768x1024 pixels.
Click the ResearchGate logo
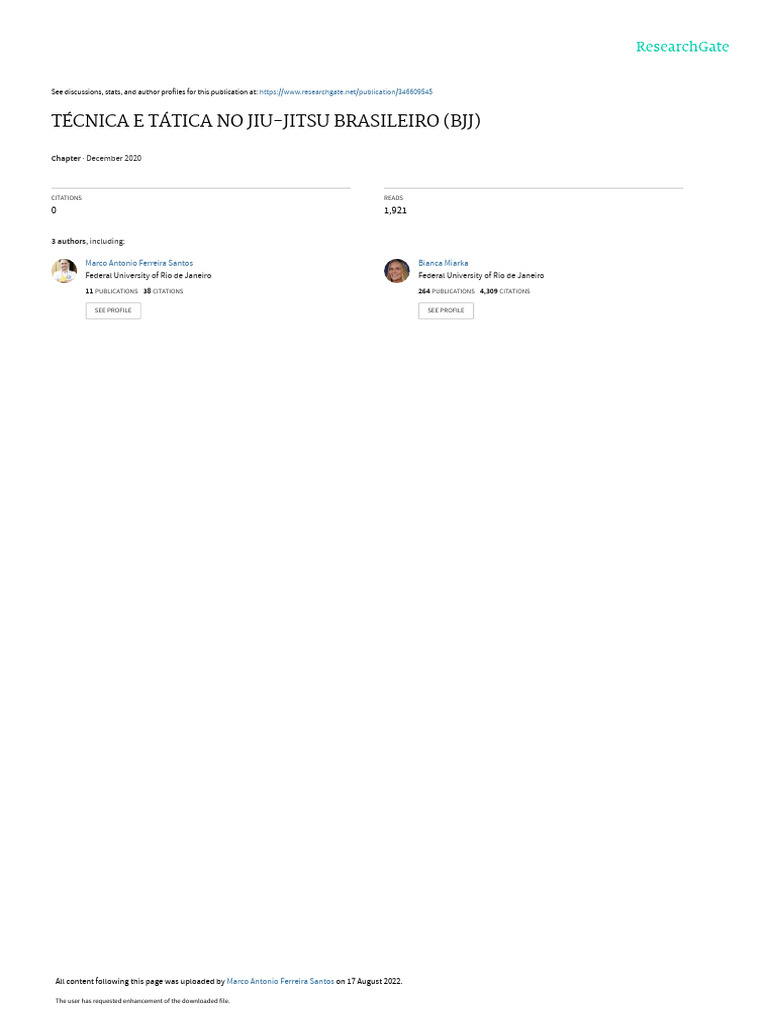pos(682,46)
